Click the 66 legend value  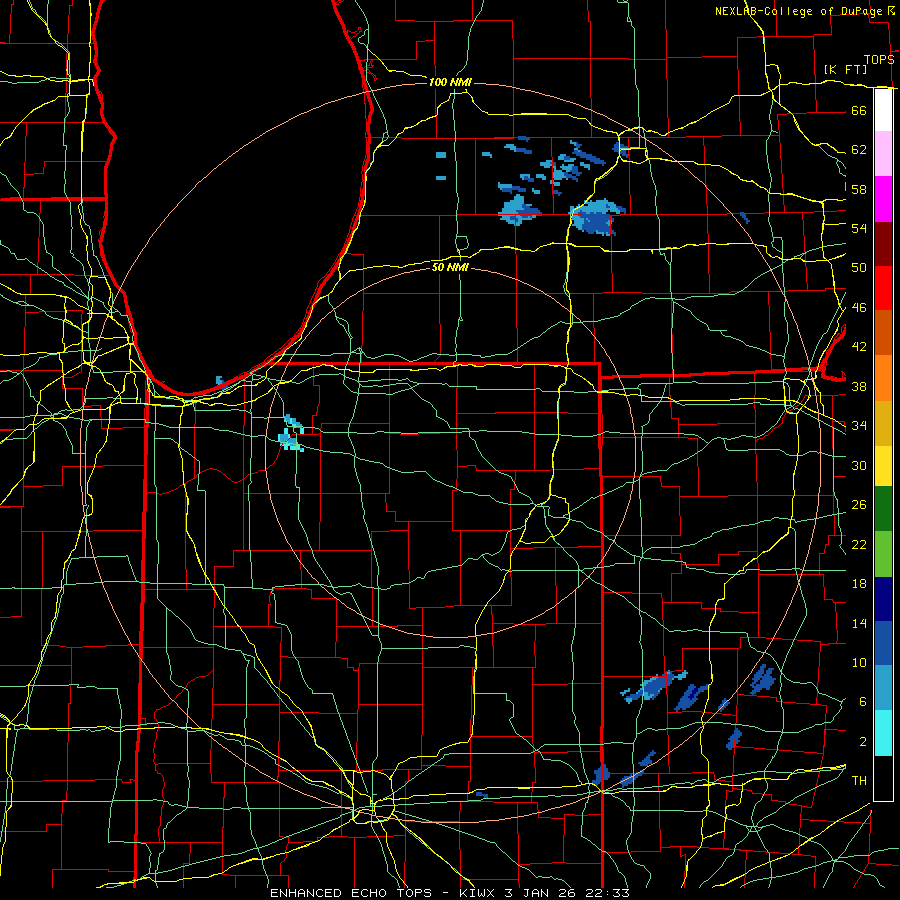point(859,110)
